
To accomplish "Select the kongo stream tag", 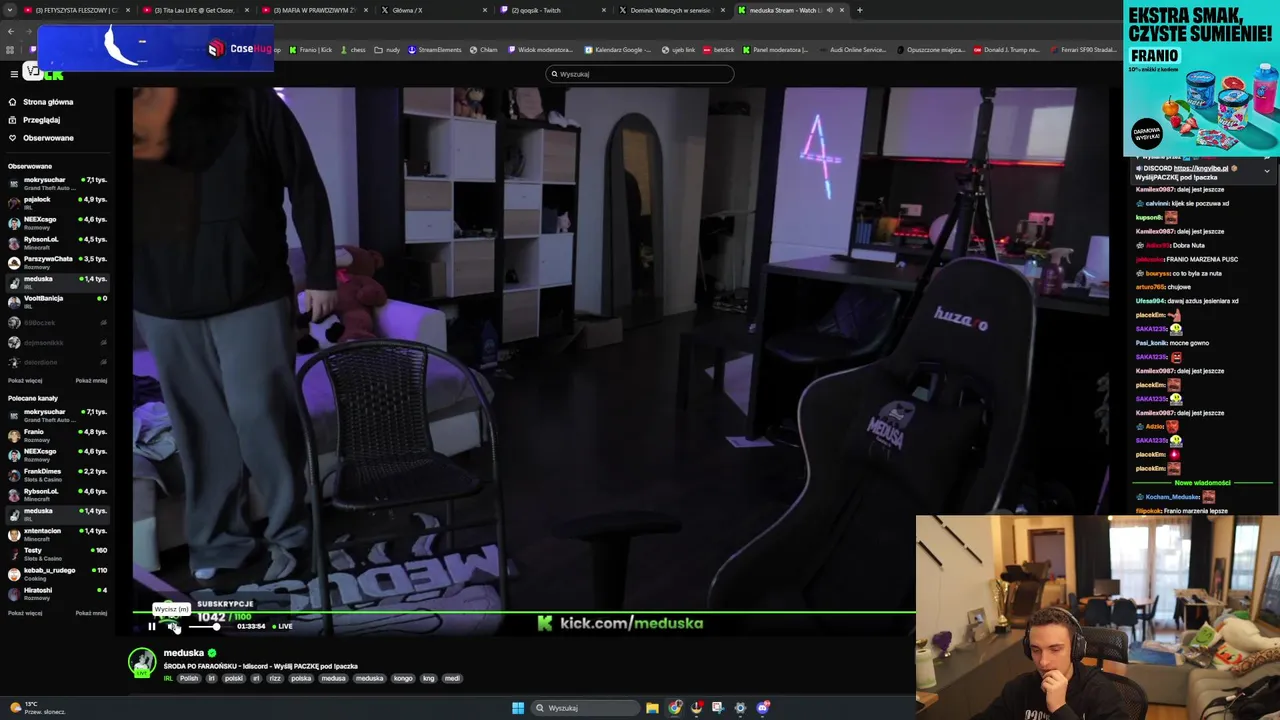I will coord(403,678).
